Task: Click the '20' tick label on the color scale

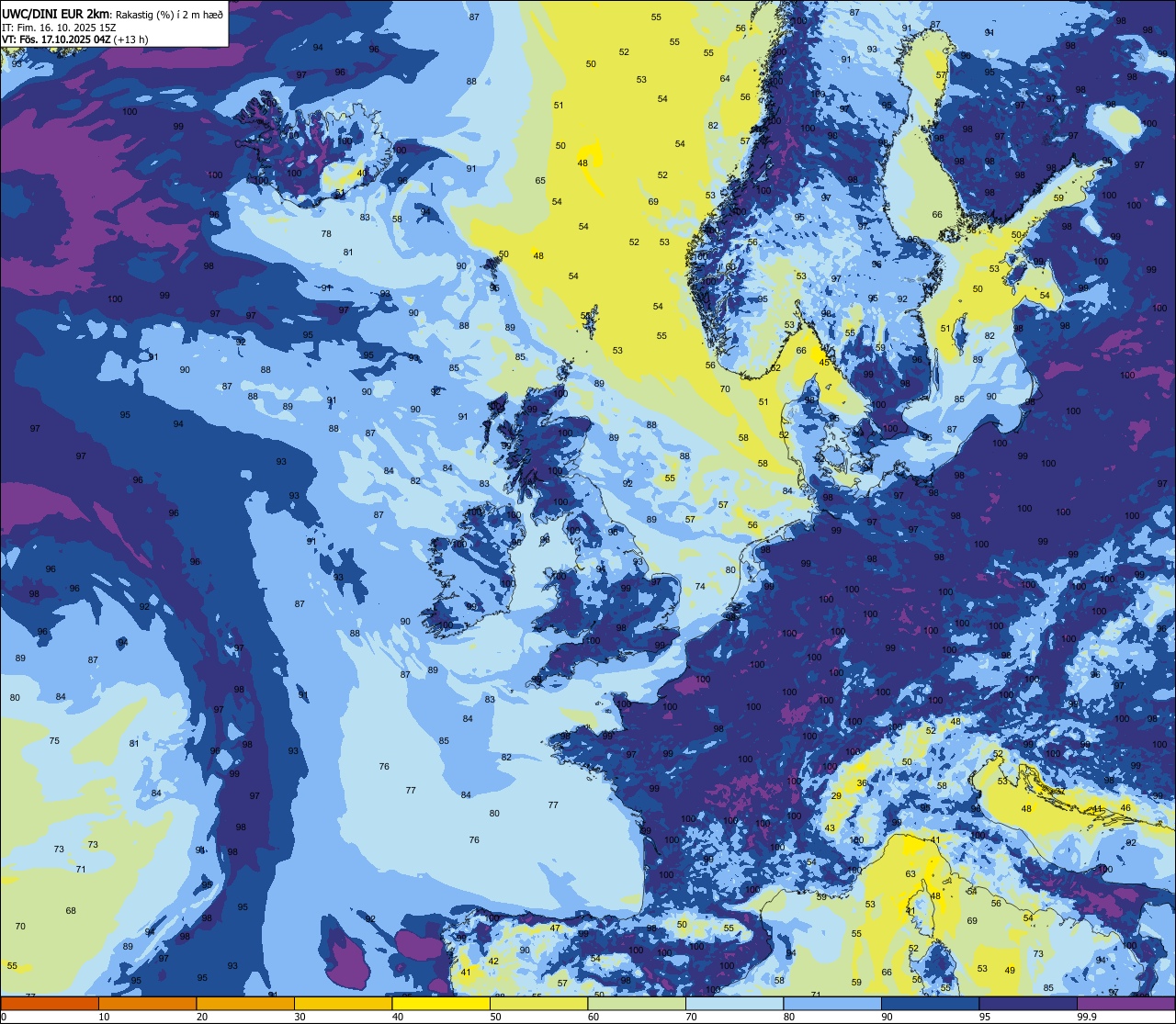Action: pos(202,1016)
